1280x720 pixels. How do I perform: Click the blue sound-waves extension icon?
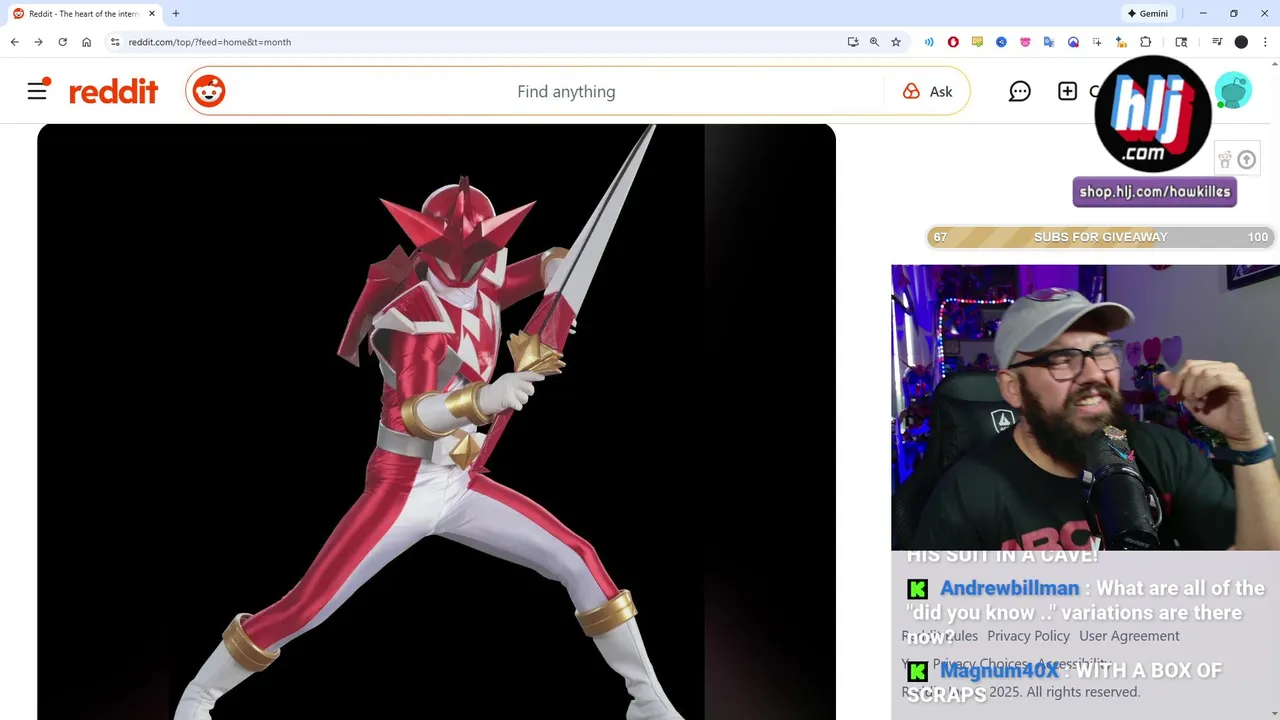click(x=929, y=42)
